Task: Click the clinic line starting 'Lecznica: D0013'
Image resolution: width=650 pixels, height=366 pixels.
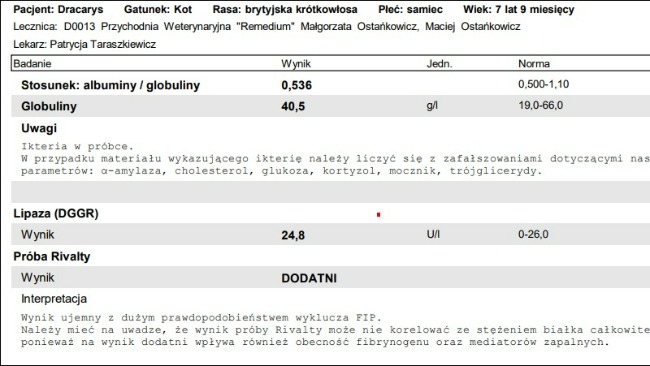Action: click(267, 27)
